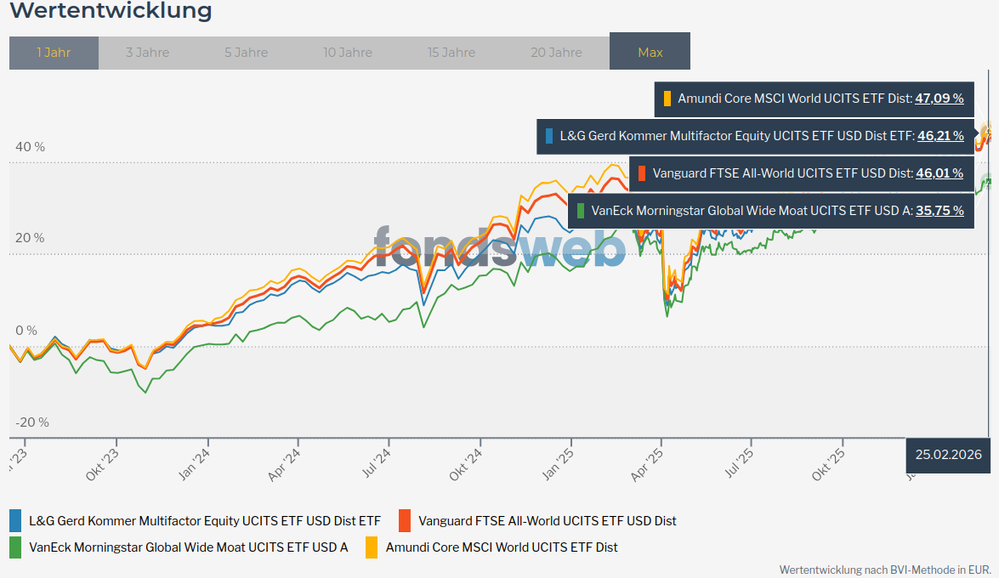Click the Jul '24 axis label
Image resolution: width=999 pixels, height=578 pixels.
(377, 463)
